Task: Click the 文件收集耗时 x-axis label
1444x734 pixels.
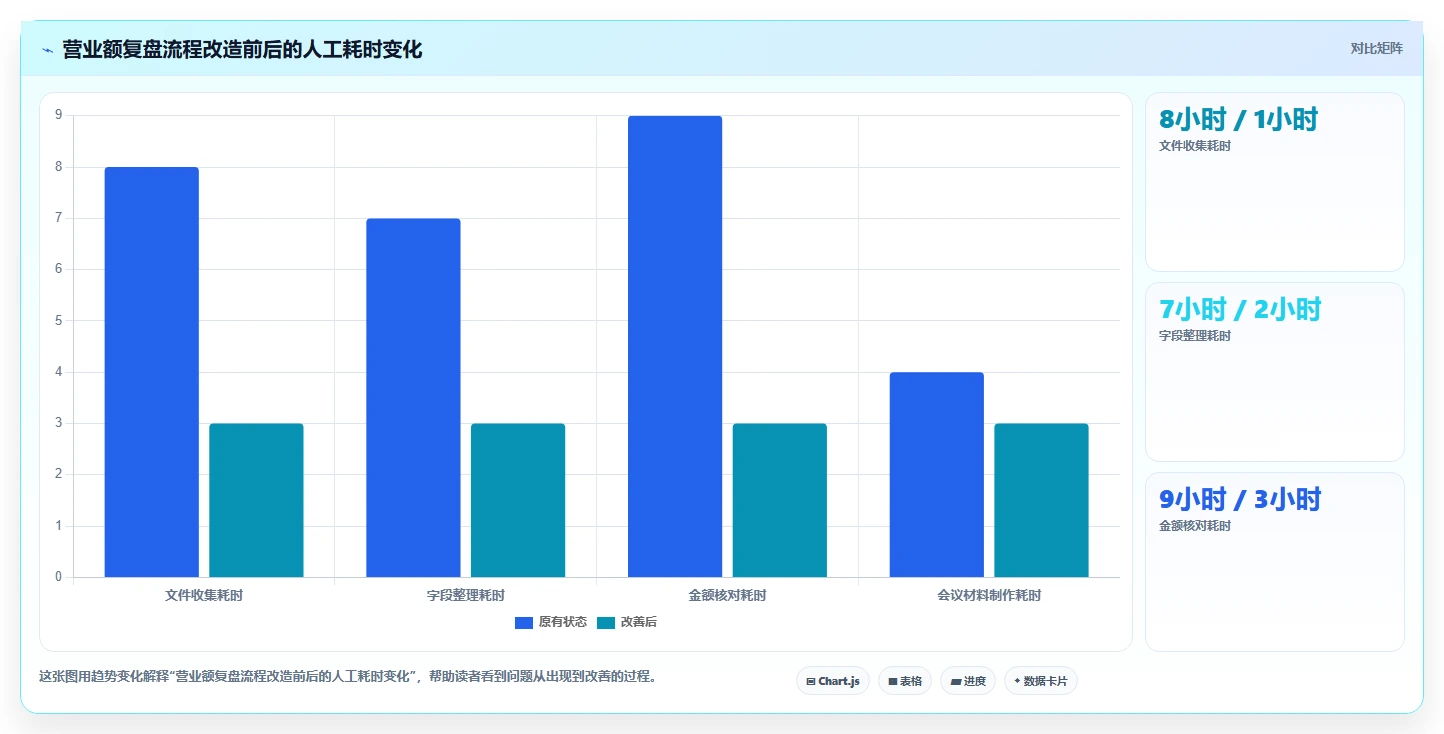Action: point(204,595)
